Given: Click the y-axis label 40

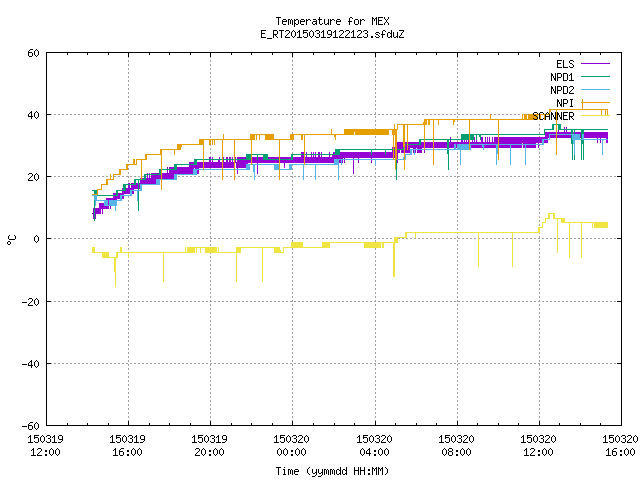Looking at the screenshot, I should click(33, 115).
